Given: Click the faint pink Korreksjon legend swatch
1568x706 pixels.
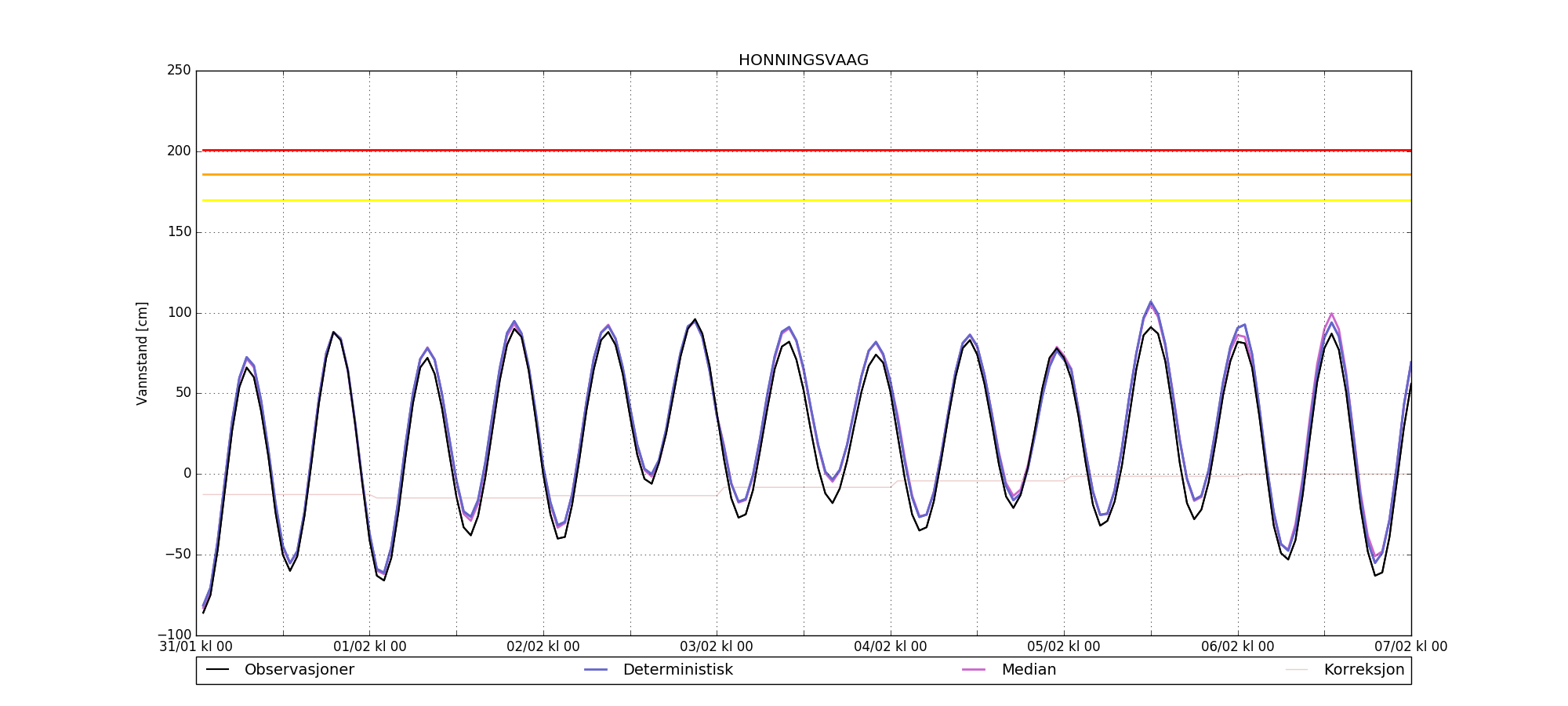Looking at the screenshot, I should pyautogui.click(x=1297, y=670).
